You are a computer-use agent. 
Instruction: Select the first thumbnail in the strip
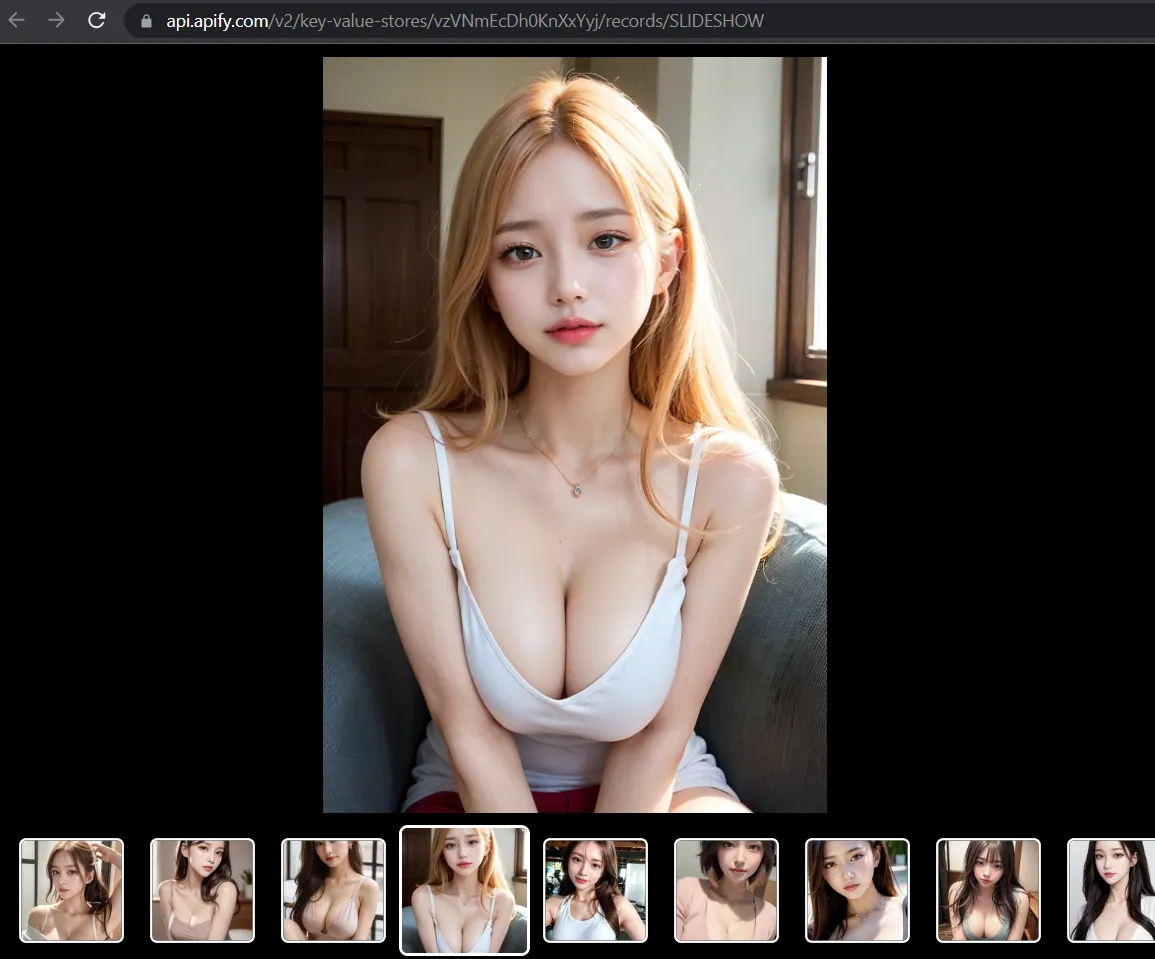click(x=71, y=890)
